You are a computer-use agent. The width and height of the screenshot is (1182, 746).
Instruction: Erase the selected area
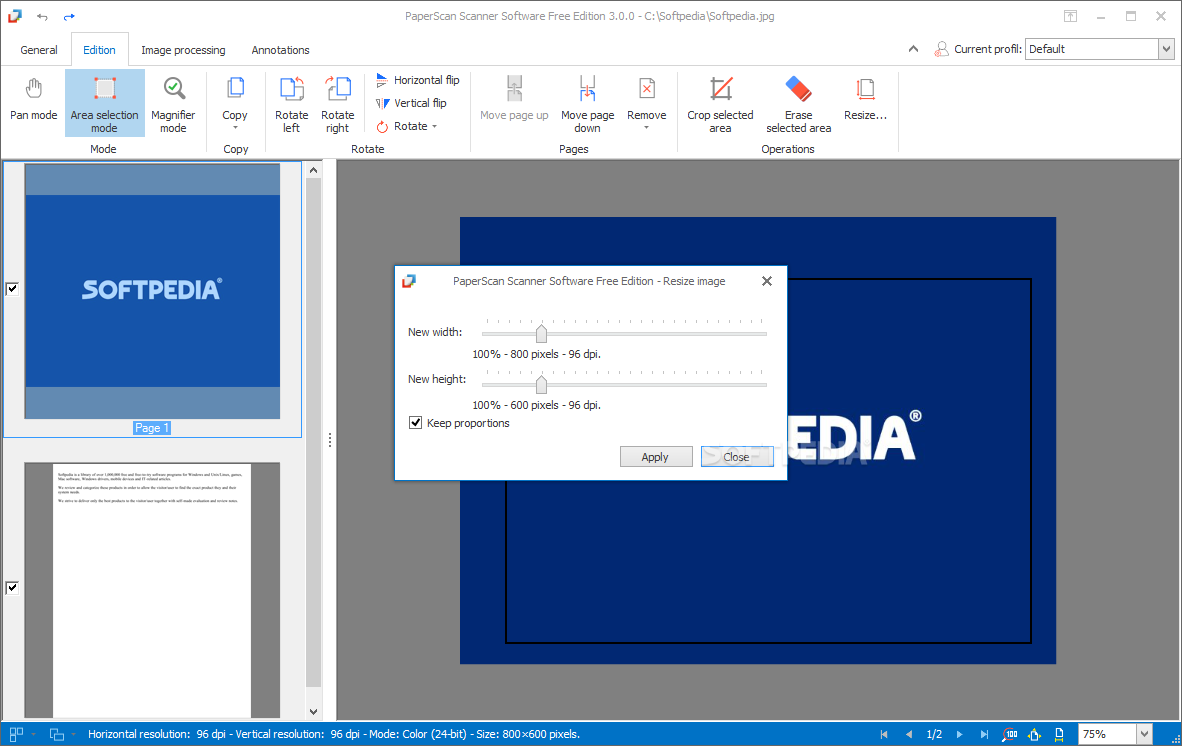tap(798, 102)
